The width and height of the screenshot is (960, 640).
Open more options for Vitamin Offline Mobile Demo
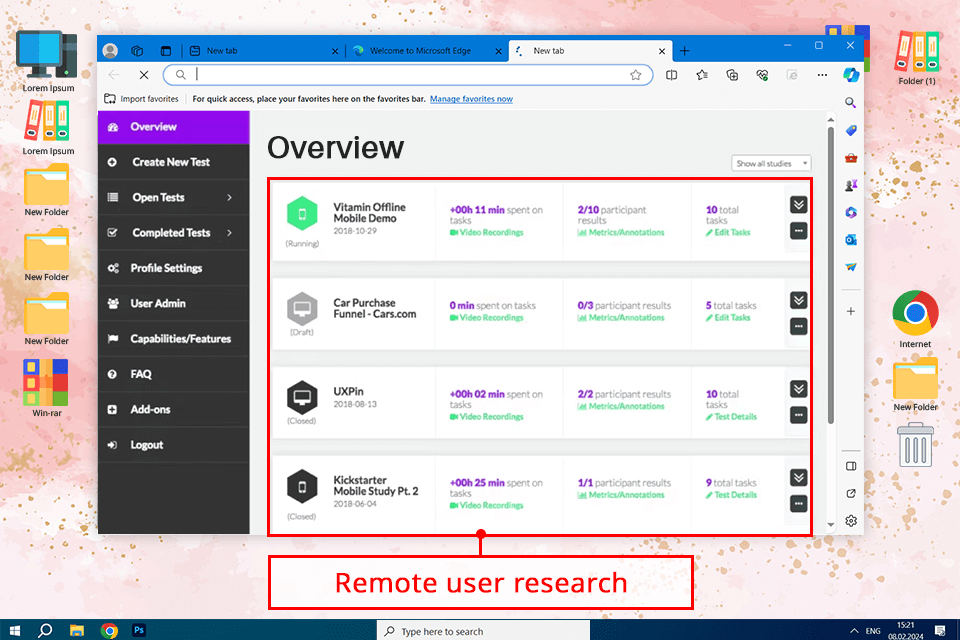pos(798,231)
